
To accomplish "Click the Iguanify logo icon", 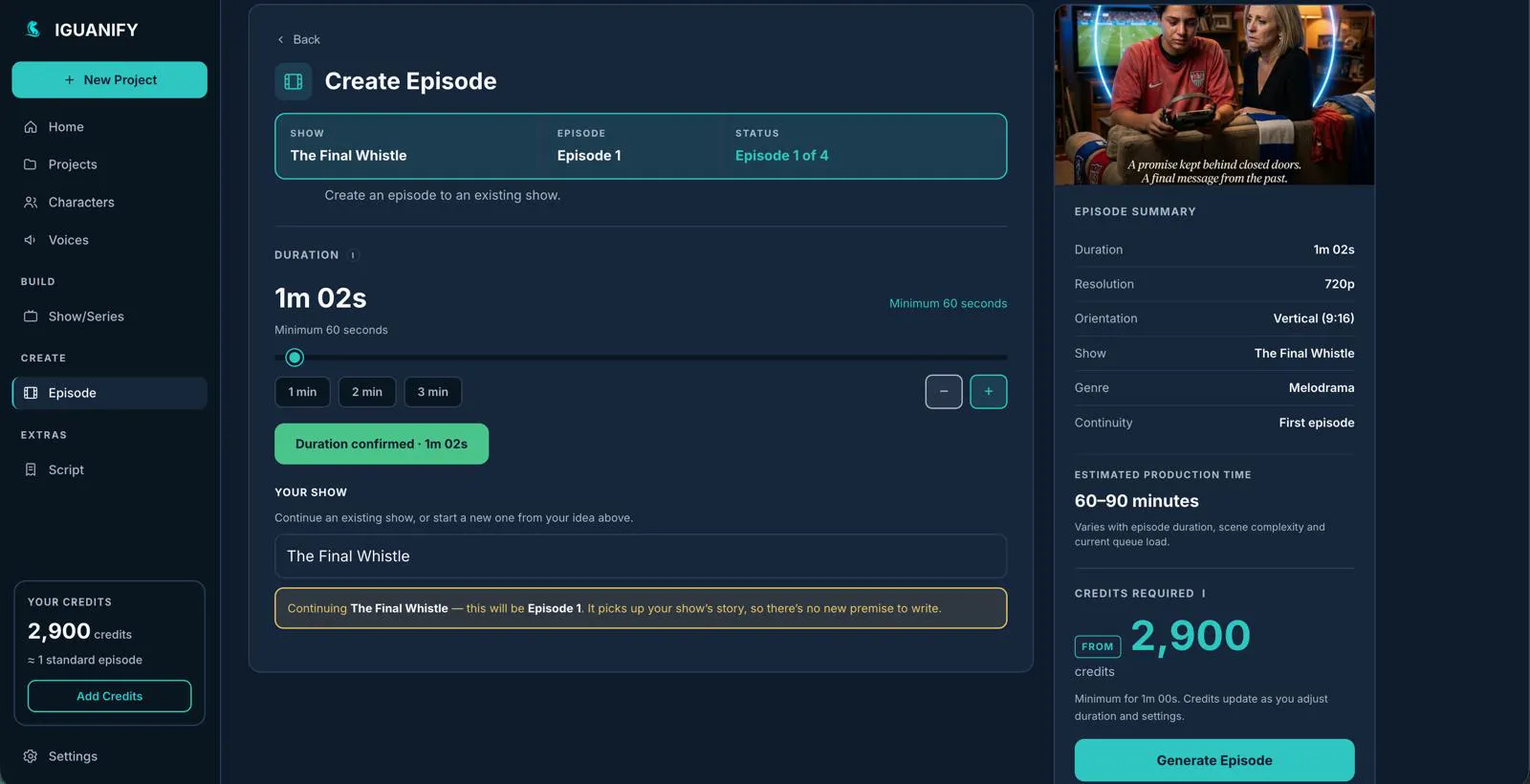I will tap(33, 29).
